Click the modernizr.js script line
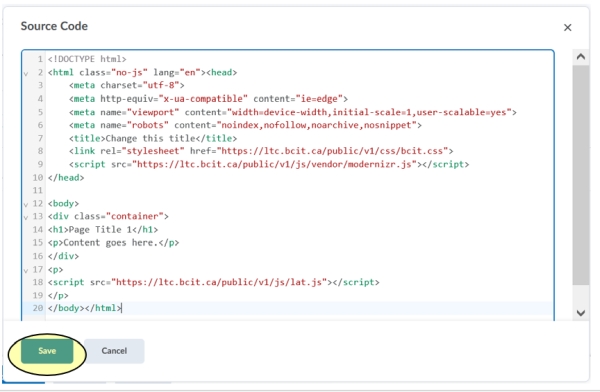The height and width of the screenshot is (392, 600). coord(269,164)
